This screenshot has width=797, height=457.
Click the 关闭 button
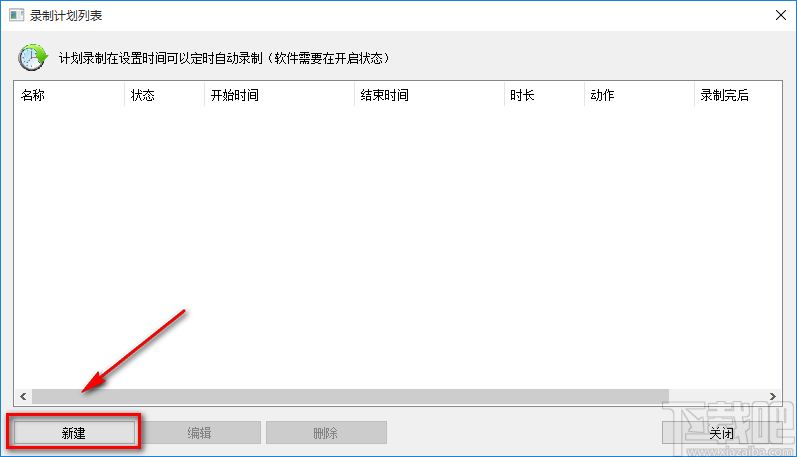(722, 433)
